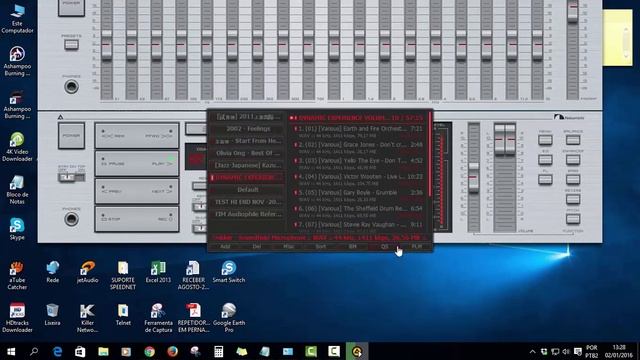Screen dimensions: 640x360
Task: Open Google Earth Pro desktop icon
Action: click(x=229, y=318)
